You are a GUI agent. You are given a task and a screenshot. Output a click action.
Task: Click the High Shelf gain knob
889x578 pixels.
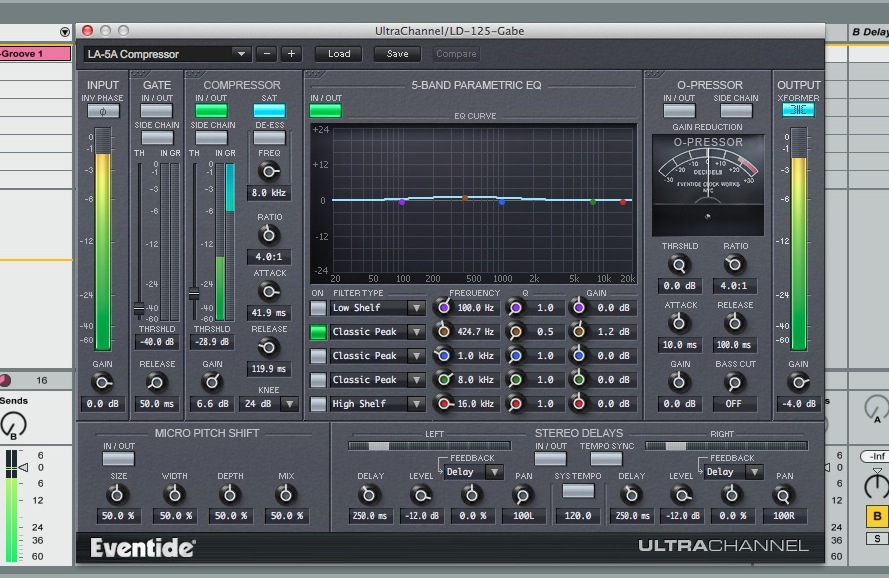pos(578,403)
